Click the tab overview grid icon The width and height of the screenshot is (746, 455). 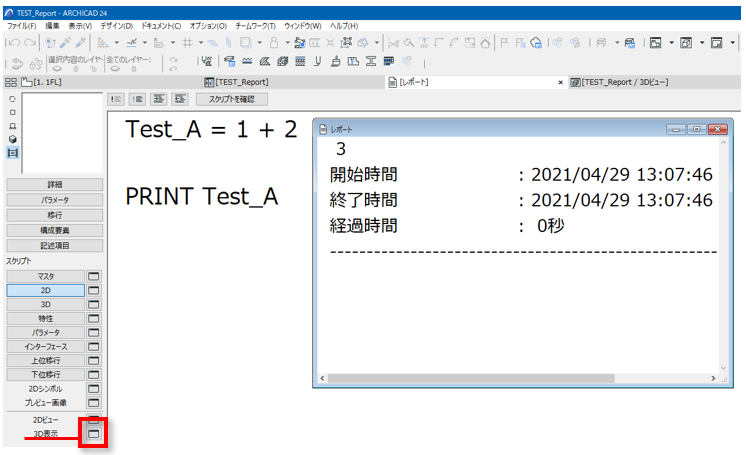coord(10,82)
